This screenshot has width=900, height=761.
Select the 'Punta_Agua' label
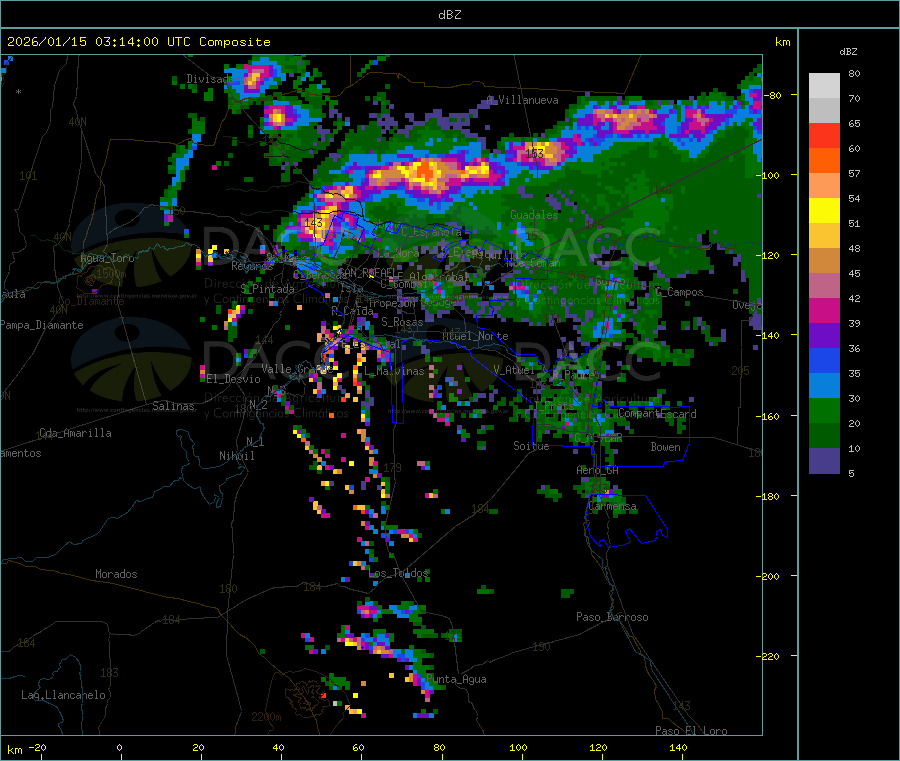[x=456, y=679]
